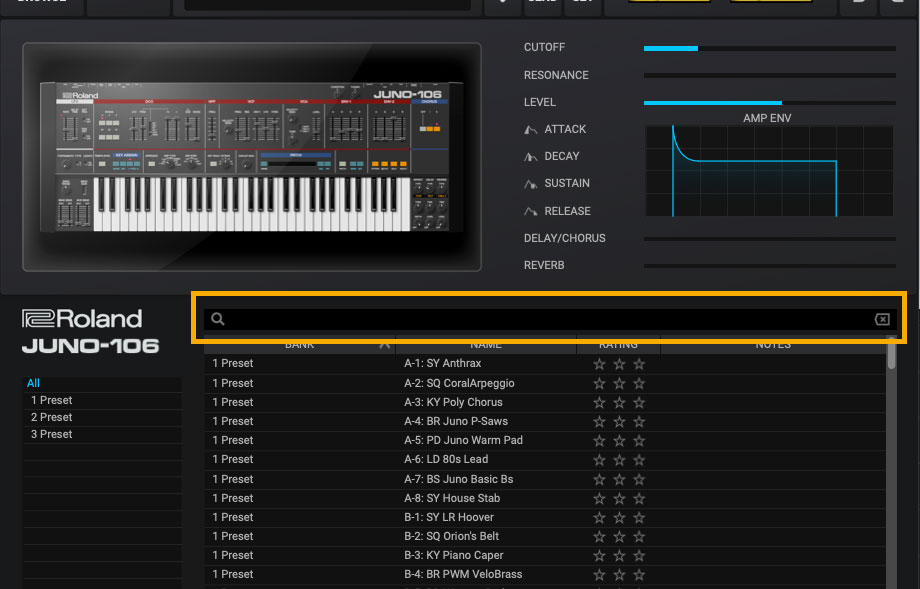Click the ATTACK envelope icon
The height and width of the screenshot is (589, 920).
click(530, 130)
